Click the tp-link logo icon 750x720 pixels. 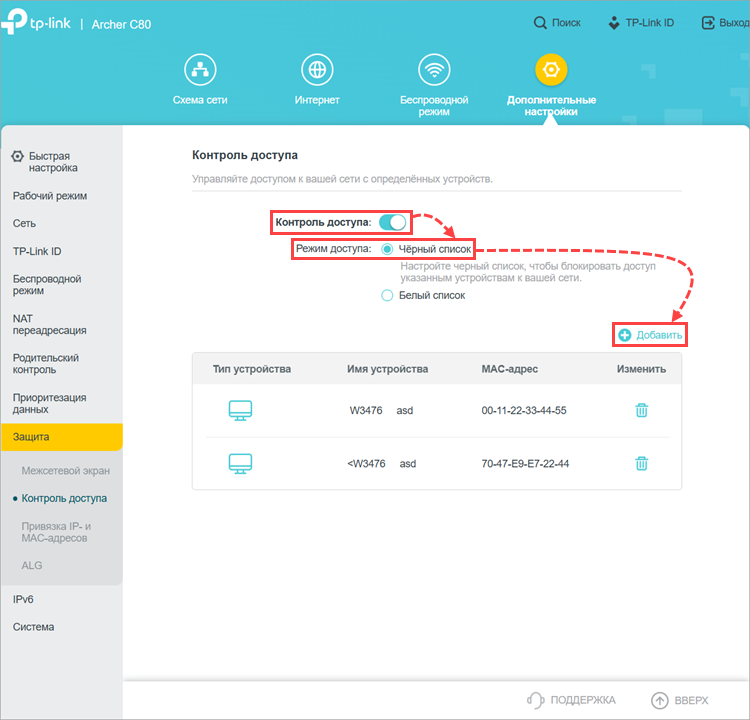(14, 22)
